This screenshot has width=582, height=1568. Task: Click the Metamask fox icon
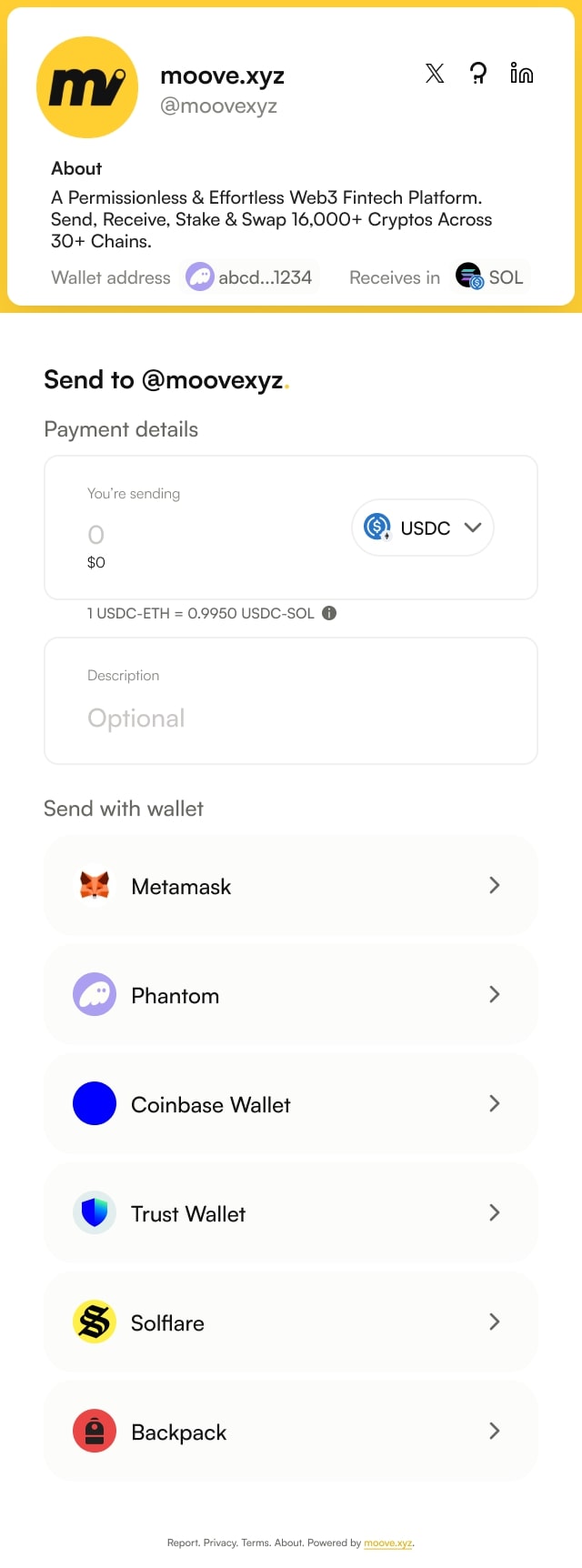click(95, 886)
